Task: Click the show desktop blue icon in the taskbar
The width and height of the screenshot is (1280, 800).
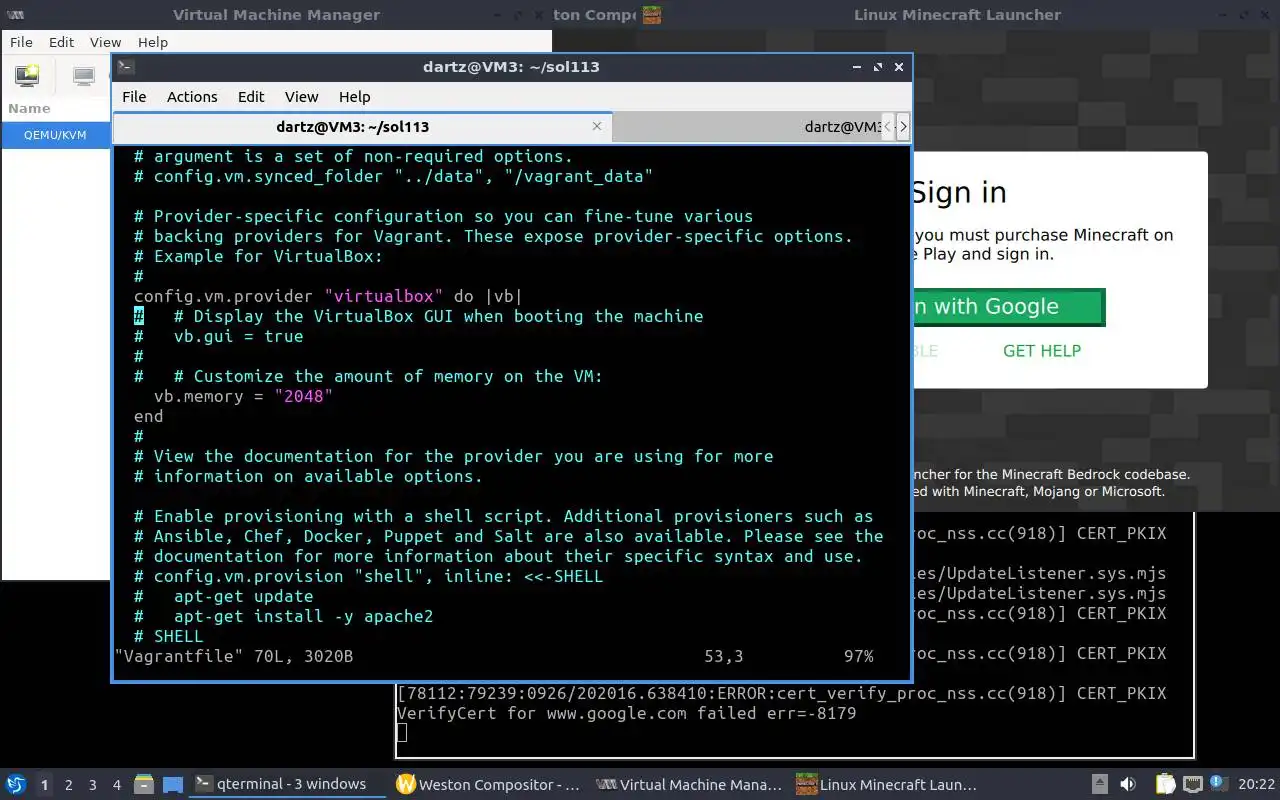Action: 173,785
